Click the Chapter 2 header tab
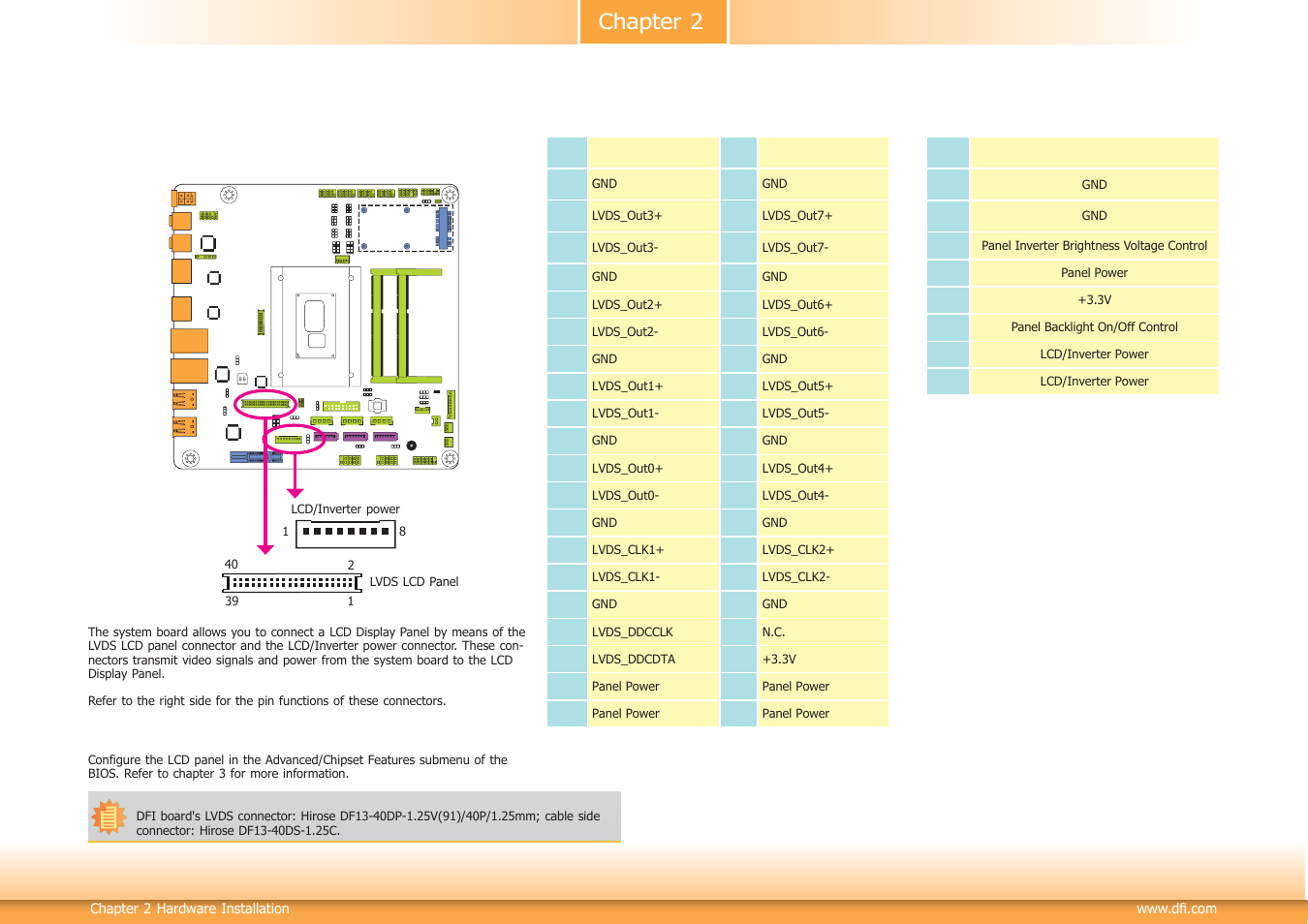The width and height of the screenshot is (1308, 924). (652, 21)
